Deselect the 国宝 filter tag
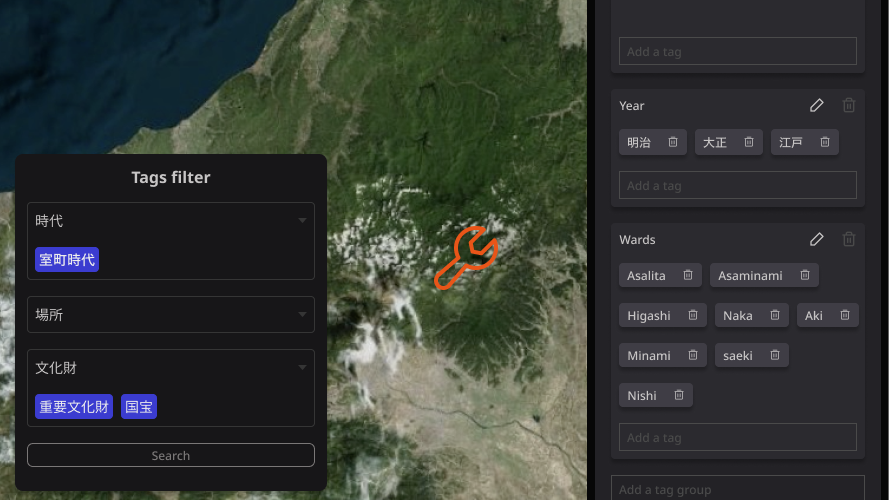This screenshot has height=500, width=889. pos(139,406)
